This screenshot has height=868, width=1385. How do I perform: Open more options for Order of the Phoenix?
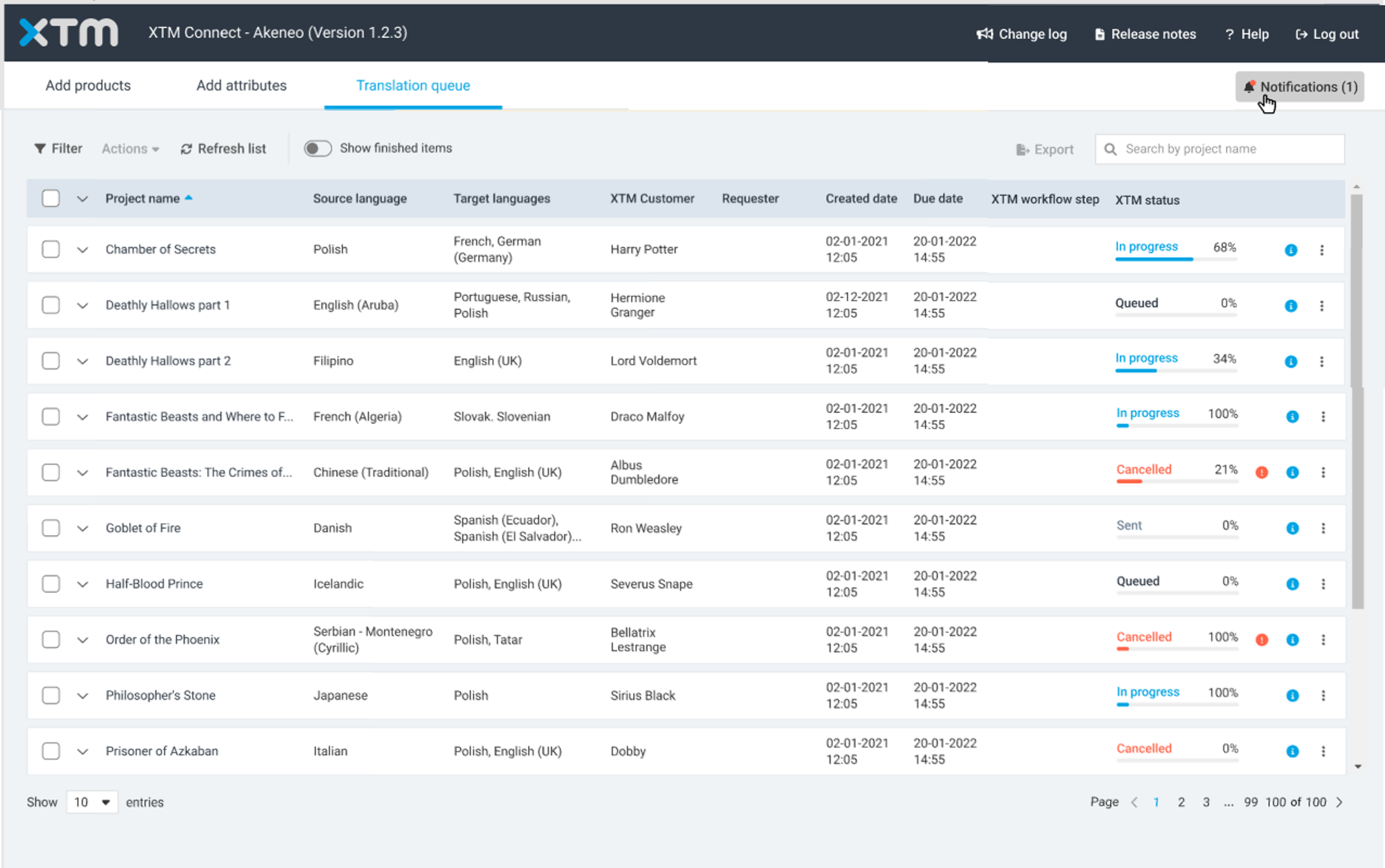1324,639
